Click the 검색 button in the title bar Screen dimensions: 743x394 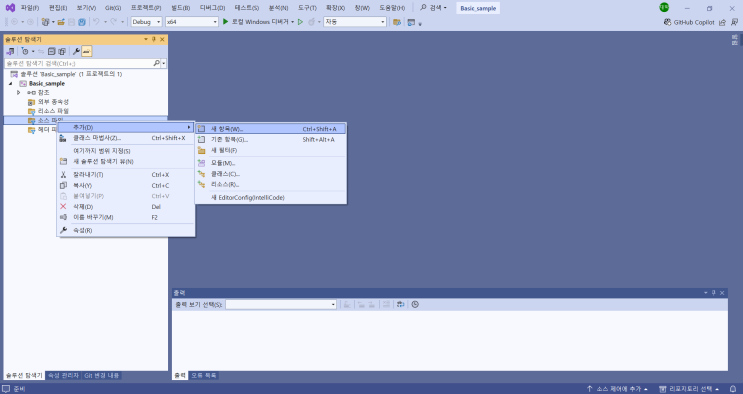[434, 8]
